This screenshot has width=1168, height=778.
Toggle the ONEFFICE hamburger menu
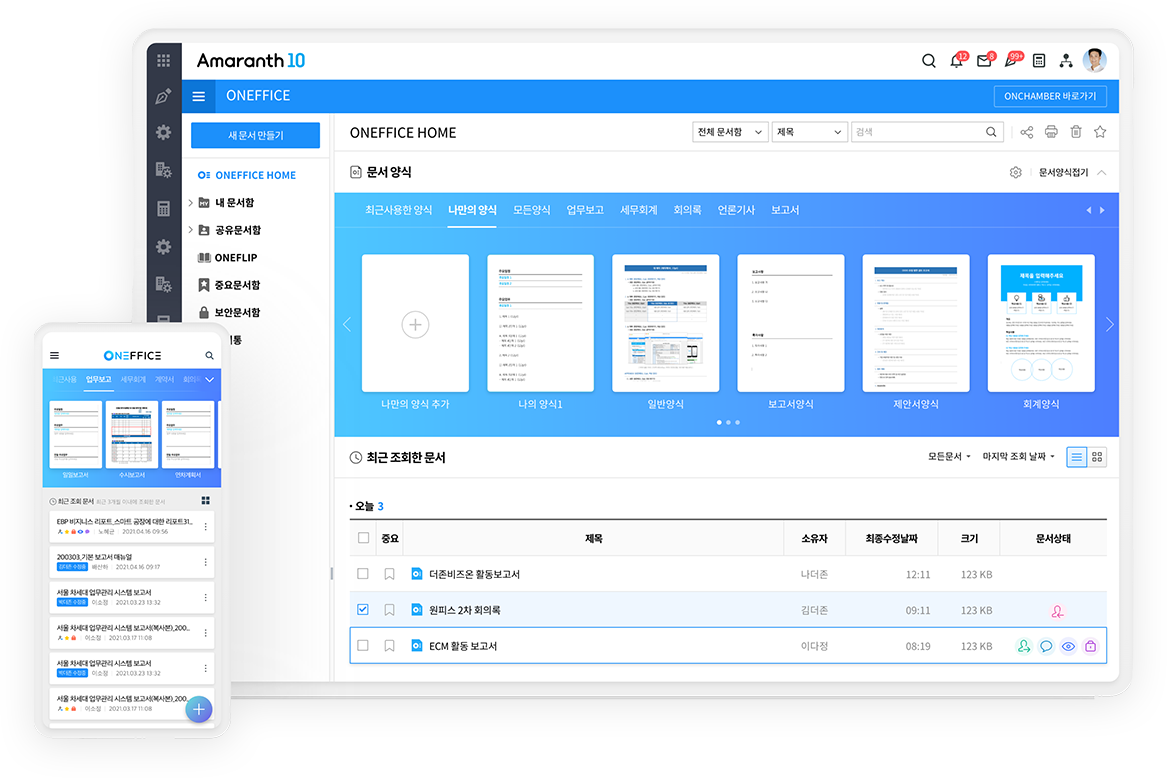click(x=199, y=96)
